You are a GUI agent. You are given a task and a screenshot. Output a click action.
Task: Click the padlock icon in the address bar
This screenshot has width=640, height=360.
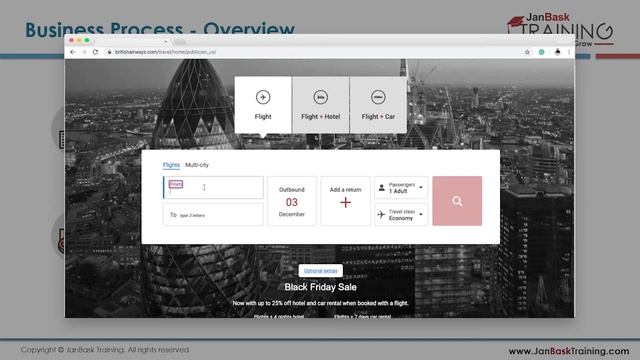109,52
